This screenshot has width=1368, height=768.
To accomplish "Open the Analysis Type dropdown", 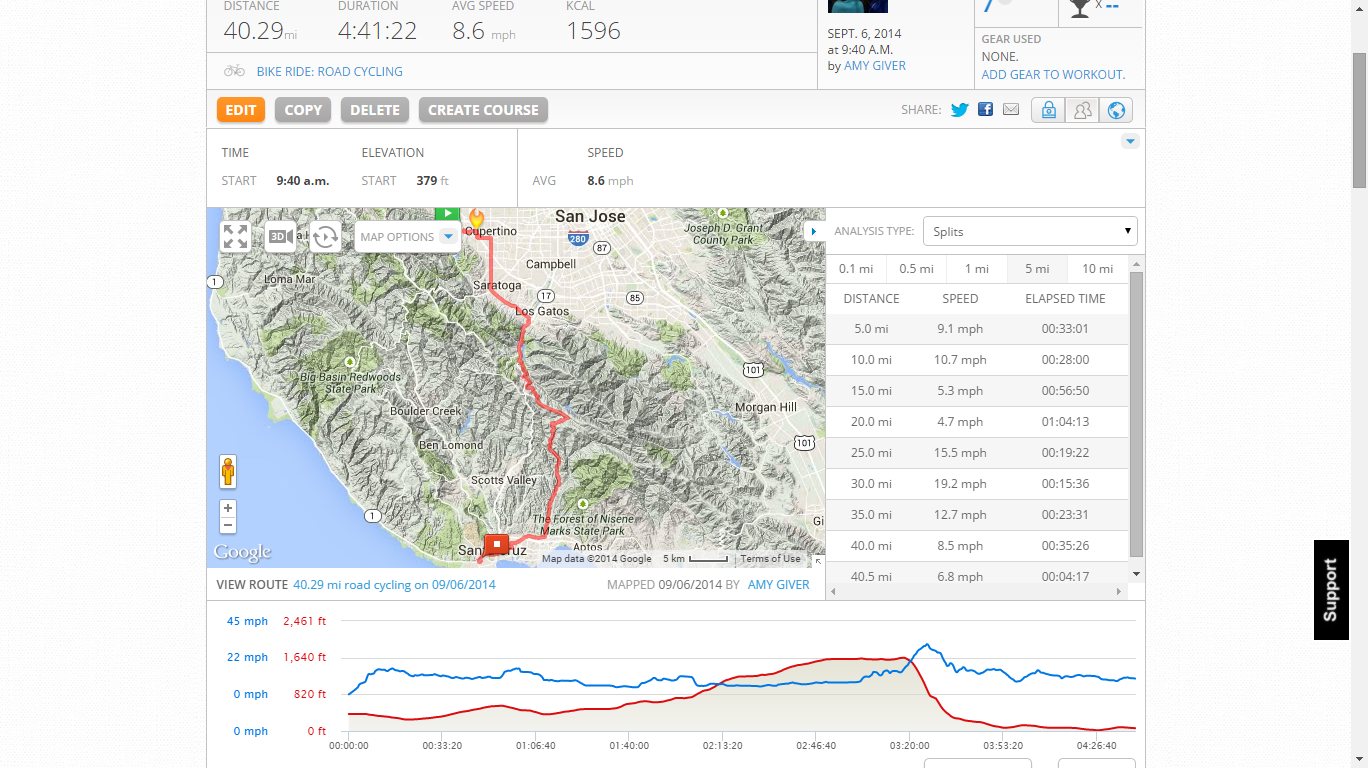I will (1030, 231).
